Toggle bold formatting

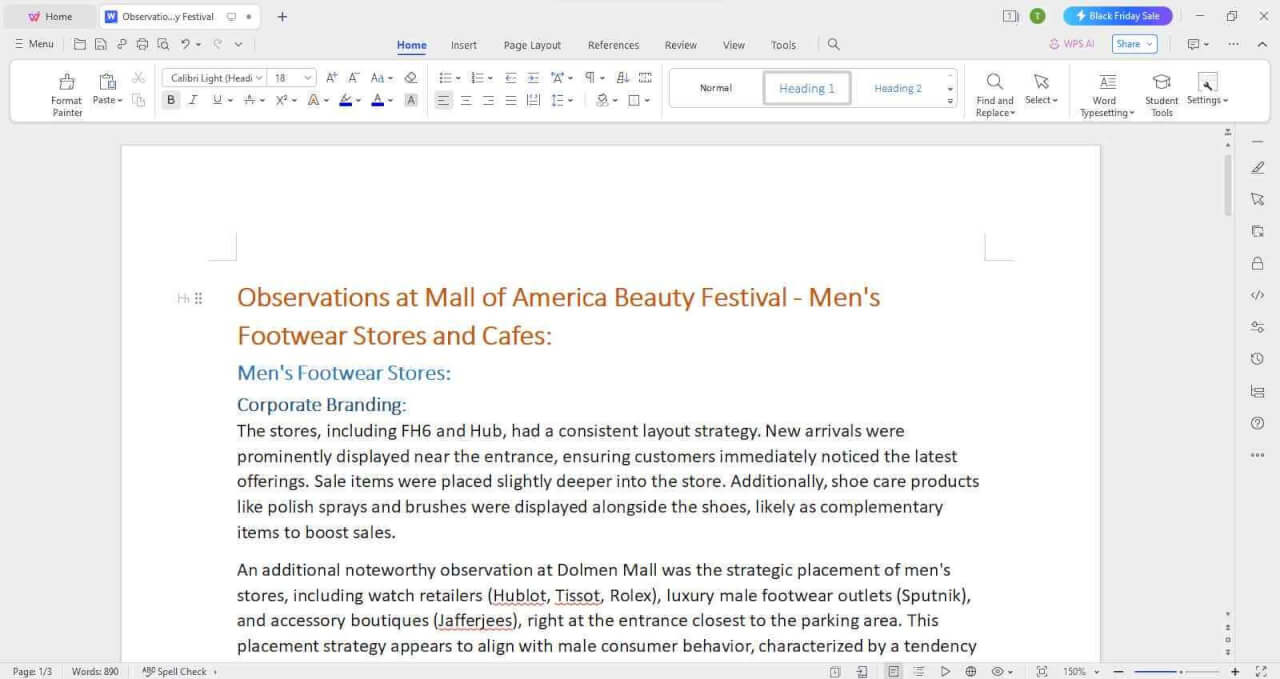(x=170, y=100)
